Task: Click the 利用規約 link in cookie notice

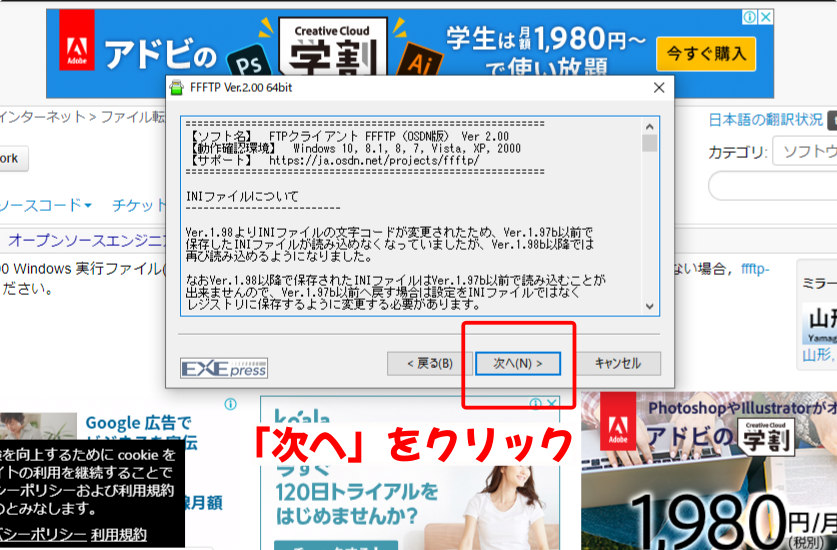Action: (x=119, y=535)
